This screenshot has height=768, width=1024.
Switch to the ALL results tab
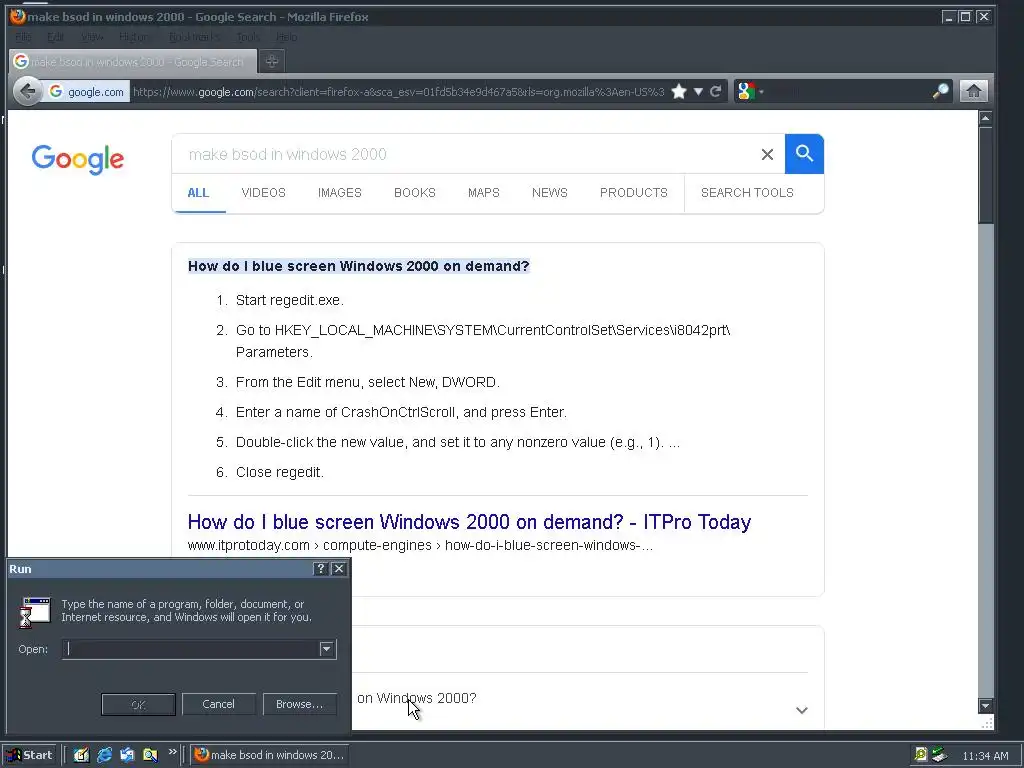tap(198, 193)
